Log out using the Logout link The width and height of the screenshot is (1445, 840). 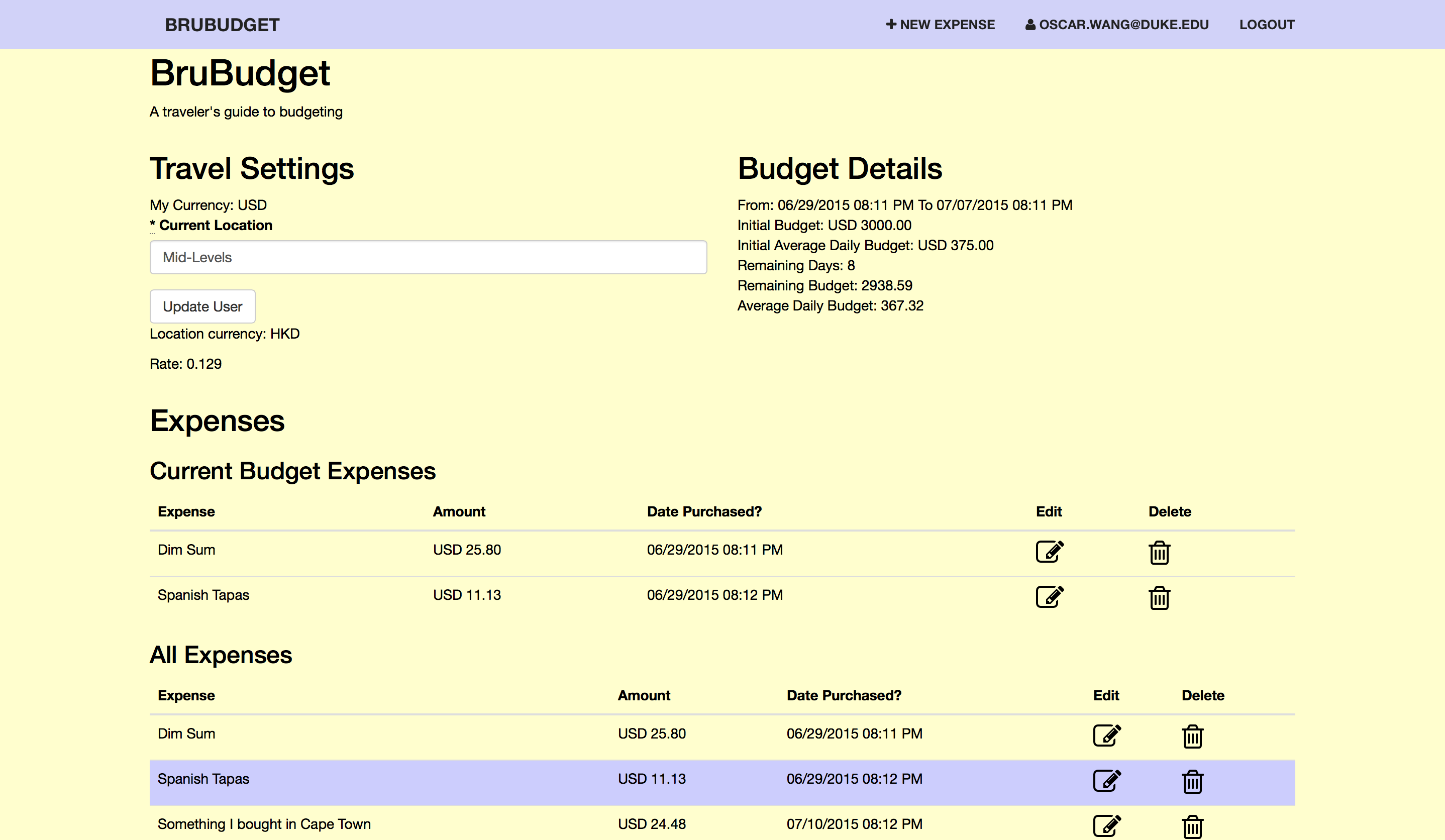[1267, 25]
